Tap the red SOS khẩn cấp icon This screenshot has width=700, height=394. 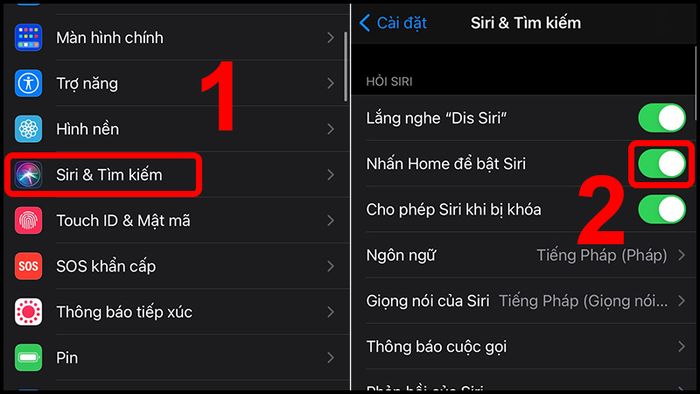tap(28, 266)
